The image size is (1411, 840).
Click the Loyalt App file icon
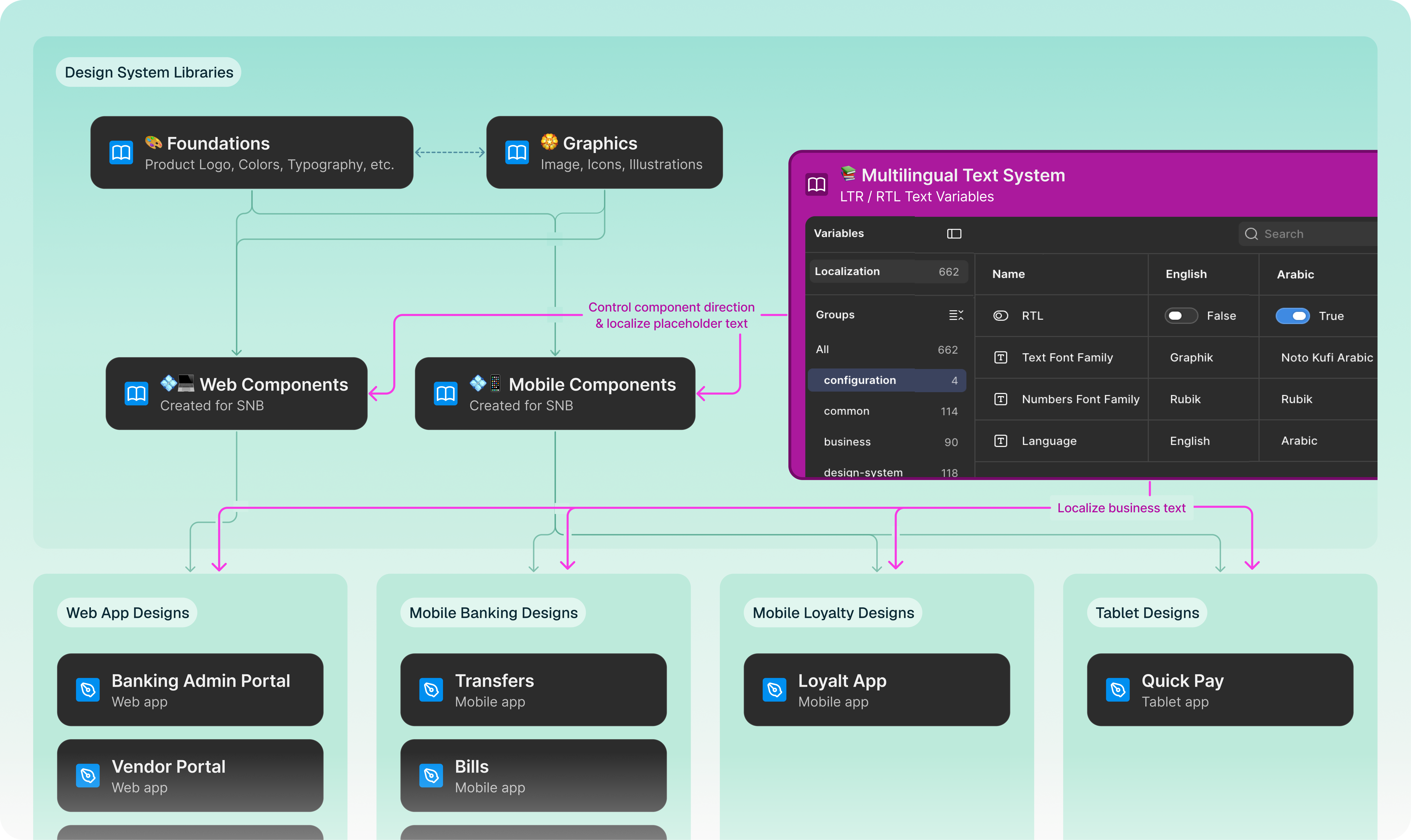click(x=775, y=689)
